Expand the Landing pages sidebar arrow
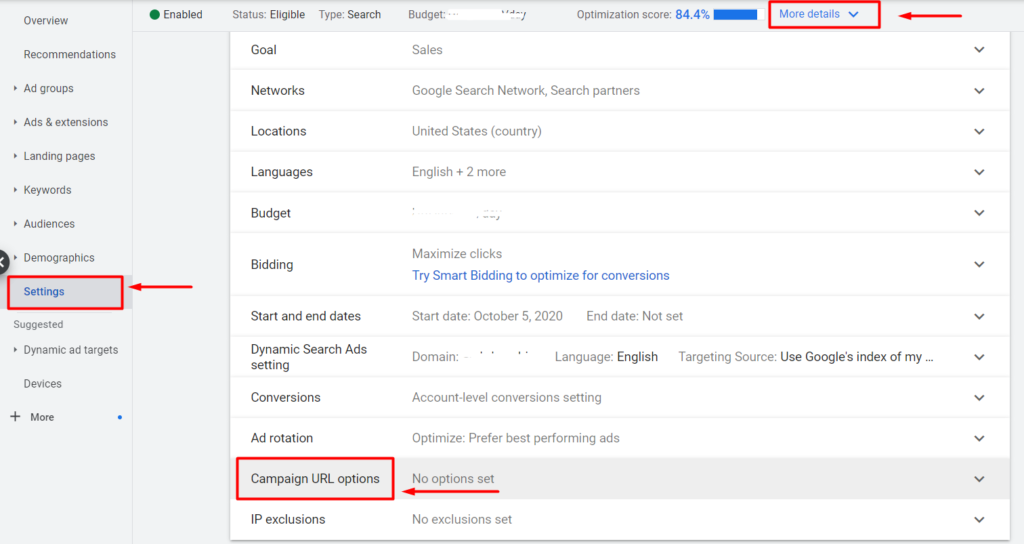Viewport: 1024px width, 544px height. 15,155
